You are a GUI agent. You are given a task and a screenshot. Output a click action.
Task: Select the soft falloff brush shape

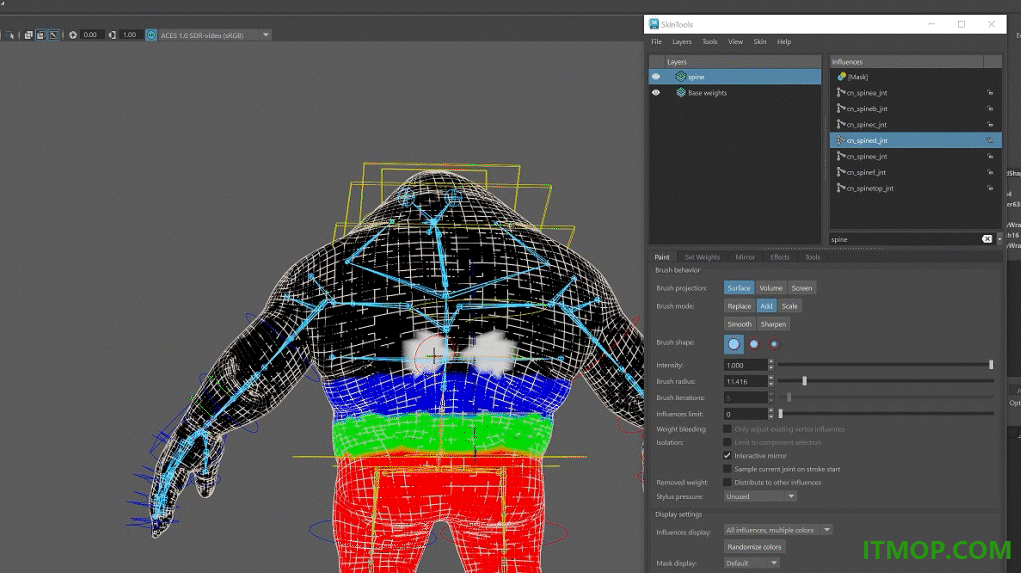(x=774, y=344)
